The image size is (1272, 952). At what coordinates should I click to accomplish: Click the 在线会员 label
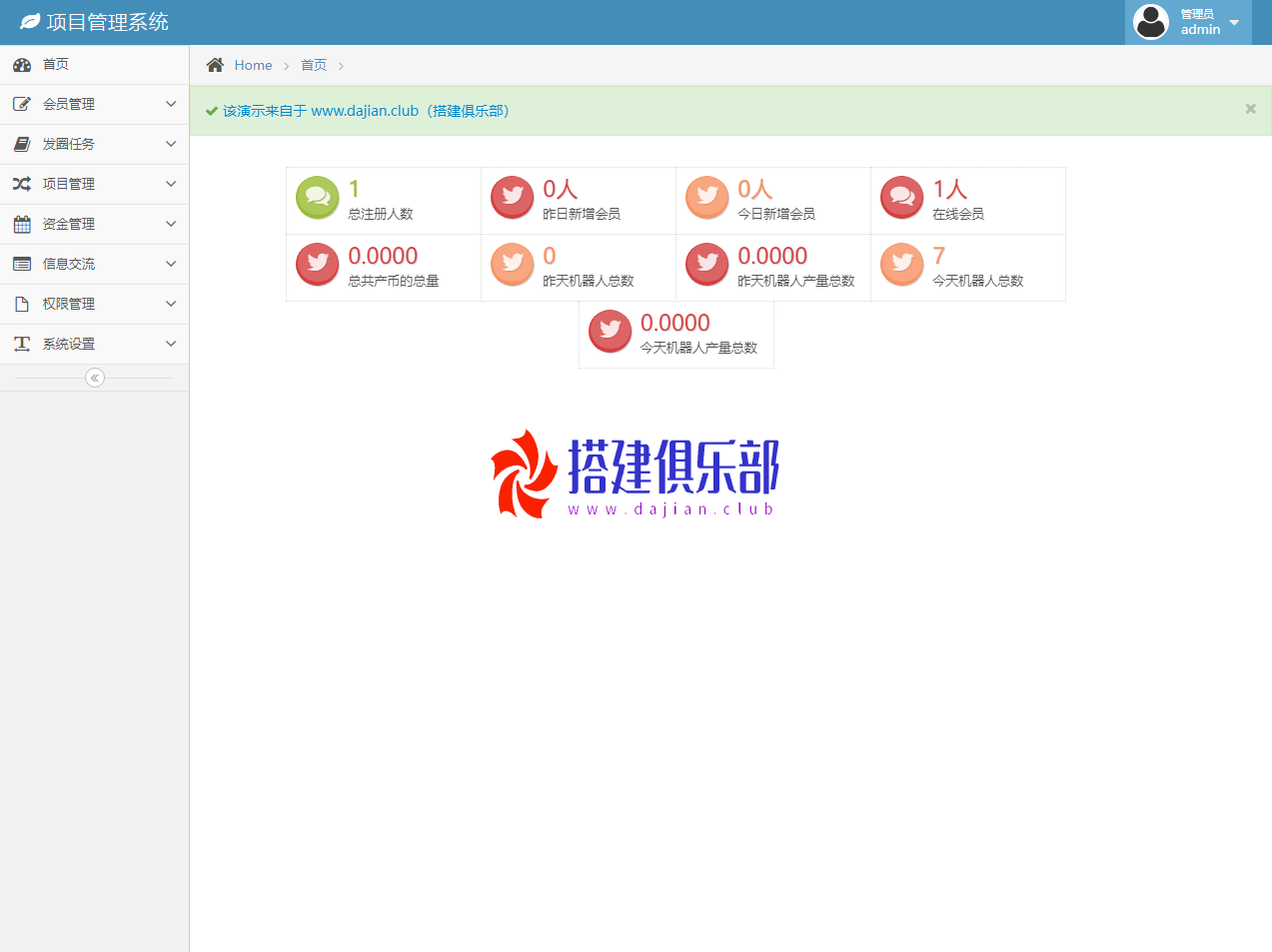click(958, 214)
